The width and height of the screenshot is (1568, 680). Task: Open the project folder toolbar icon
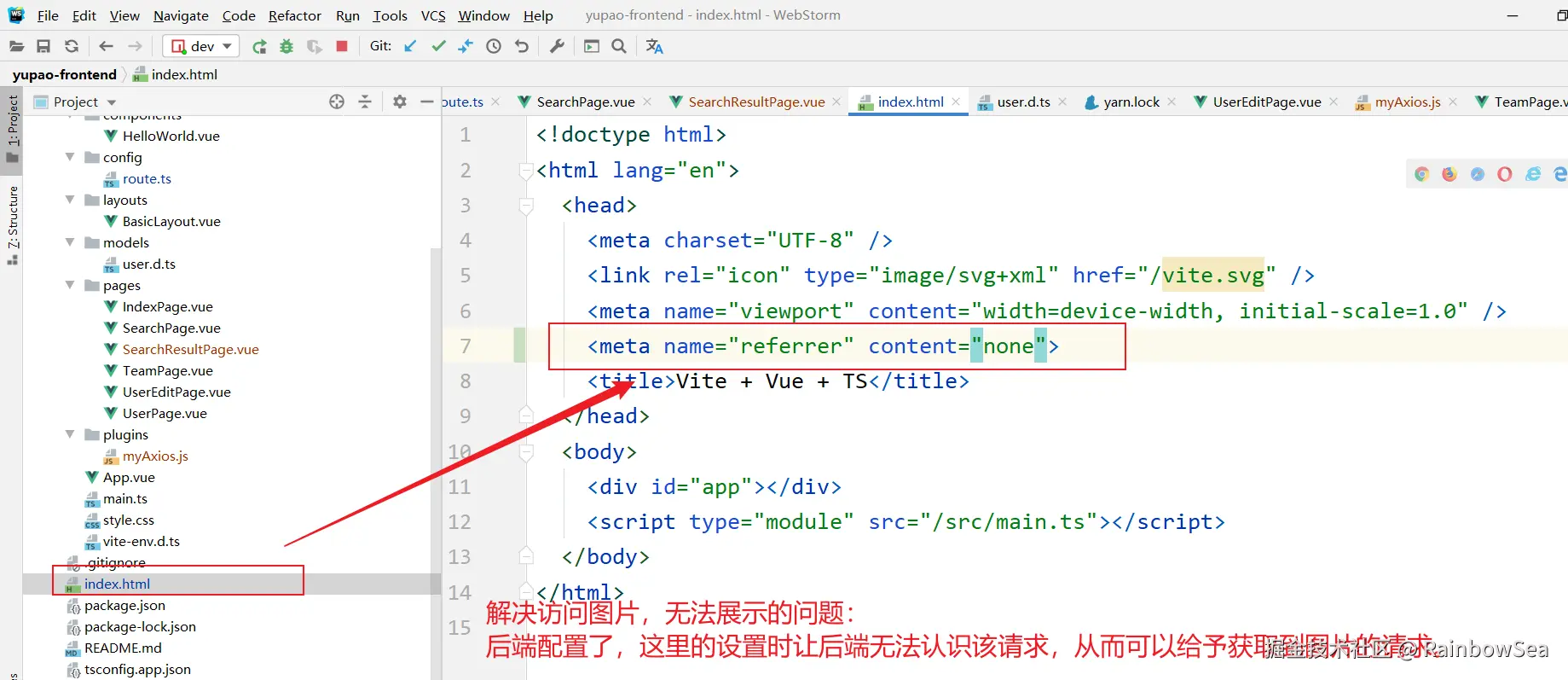coord(16,46)
